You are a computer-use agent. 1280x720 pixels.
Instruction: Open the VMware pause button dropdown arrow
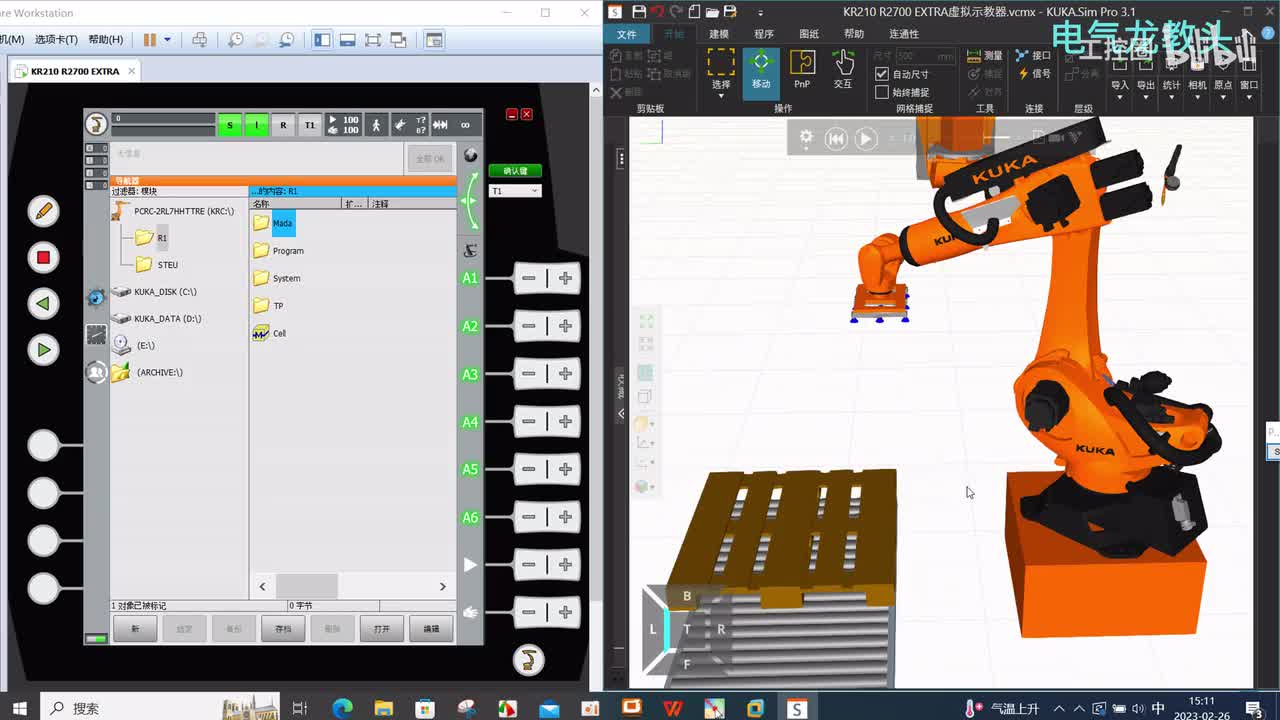pyautogui.click(x=167, y=40)
